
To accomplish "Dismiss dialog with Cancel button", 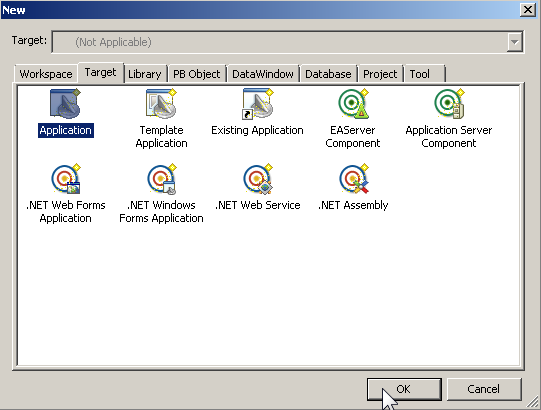I will pyautogui.click(x=484, y=389).
